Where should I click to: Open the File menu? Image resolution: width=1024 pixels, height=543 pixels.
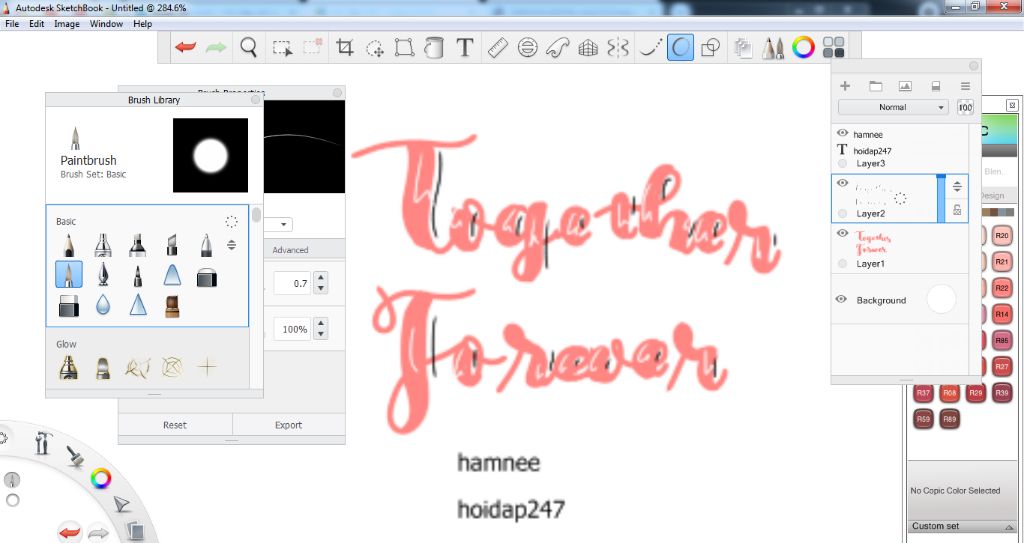[12, 24]
